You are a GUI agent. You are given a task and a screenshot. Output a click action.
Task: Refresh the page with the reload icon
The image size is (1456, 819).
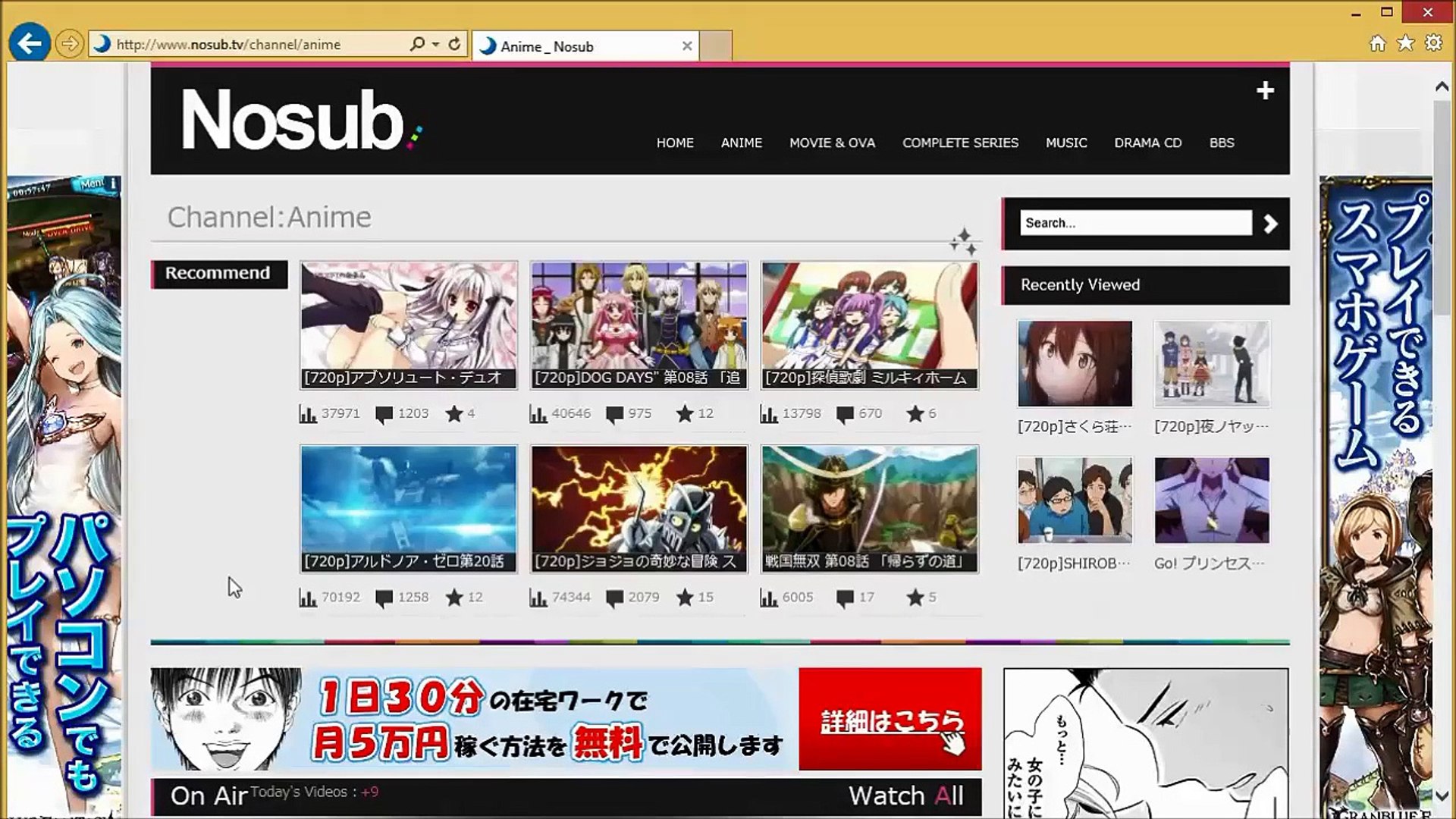(454, 44)
